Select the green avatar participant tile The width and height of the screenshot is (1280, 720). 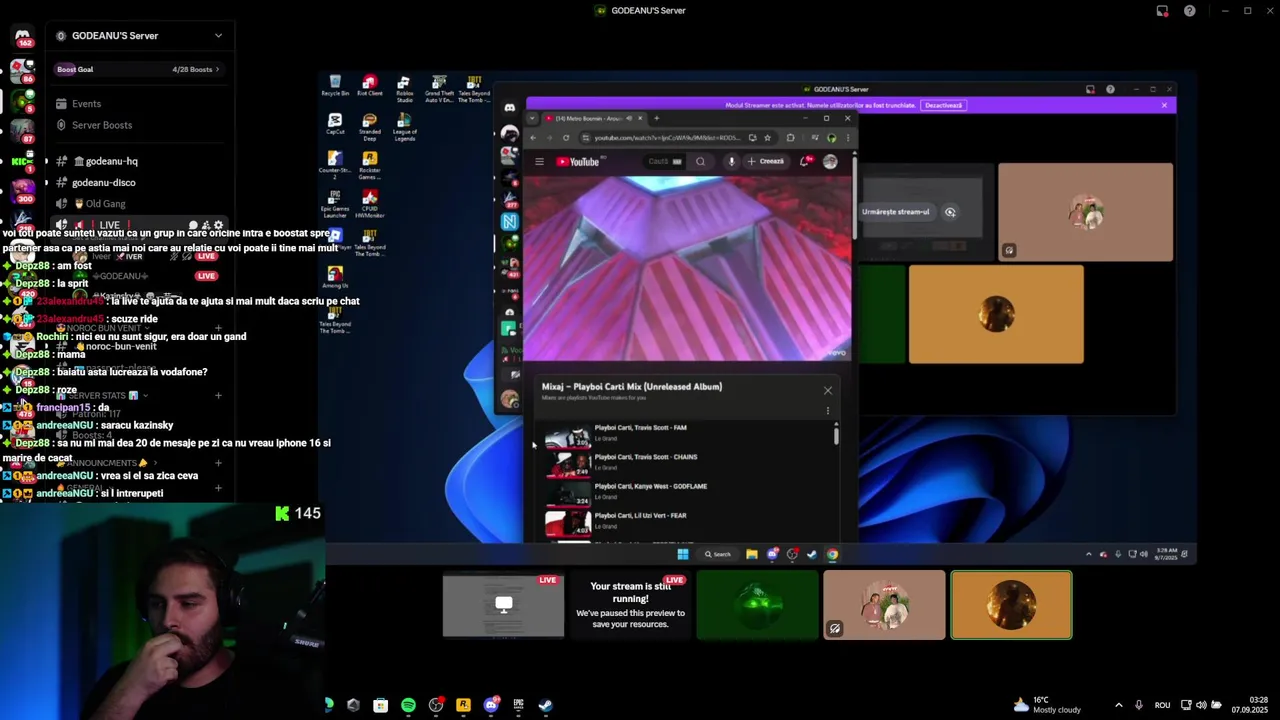coord(757,605)
